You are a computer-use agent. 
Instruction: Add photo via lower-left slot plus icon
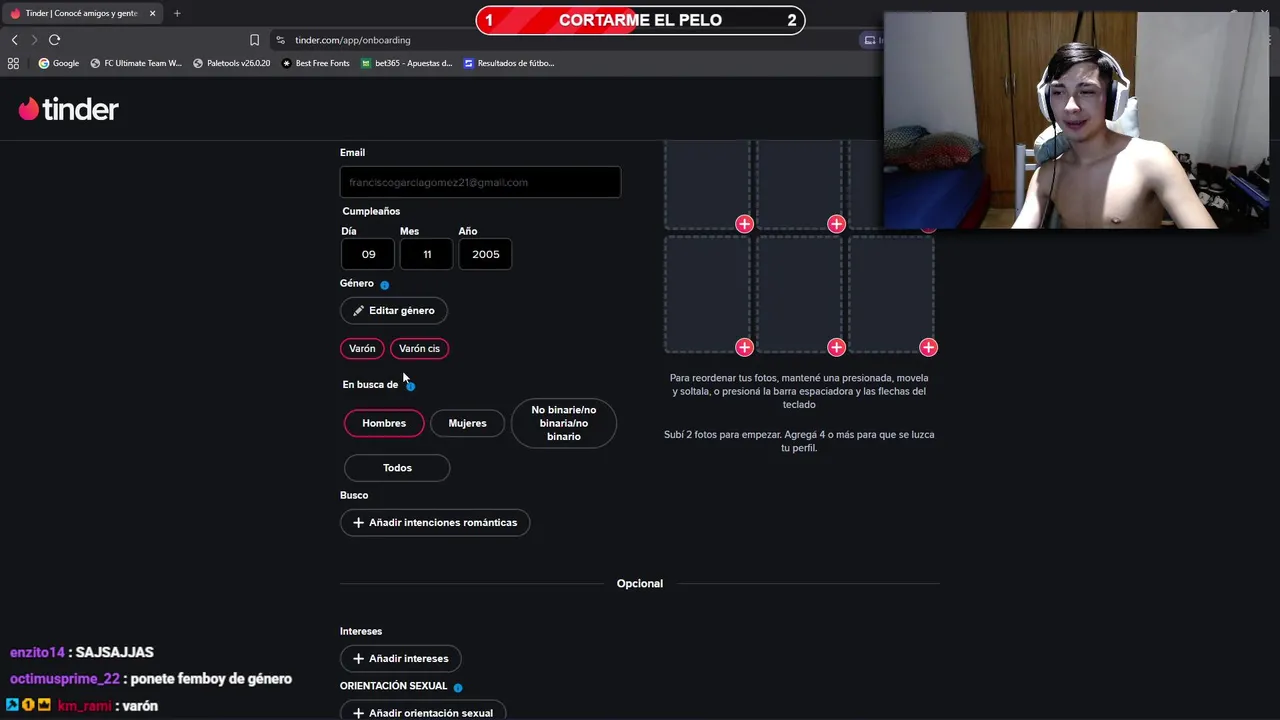(x=744, y=347)
